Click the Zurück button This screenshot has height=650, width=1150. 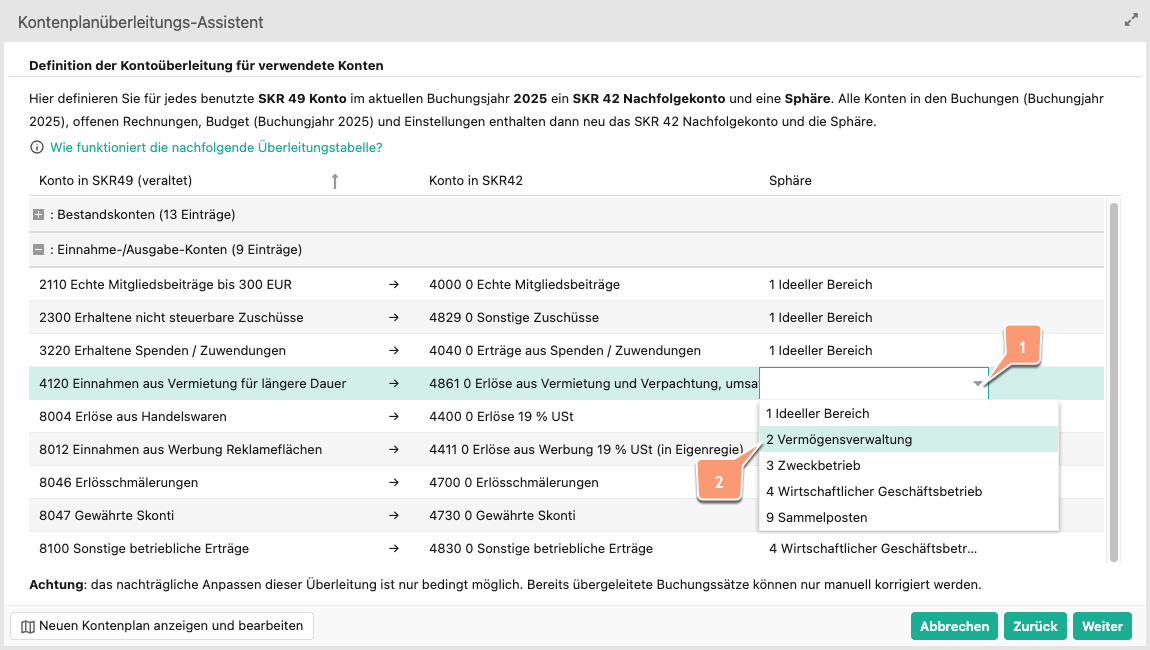pyautogui.click(x=1035, y=627)
